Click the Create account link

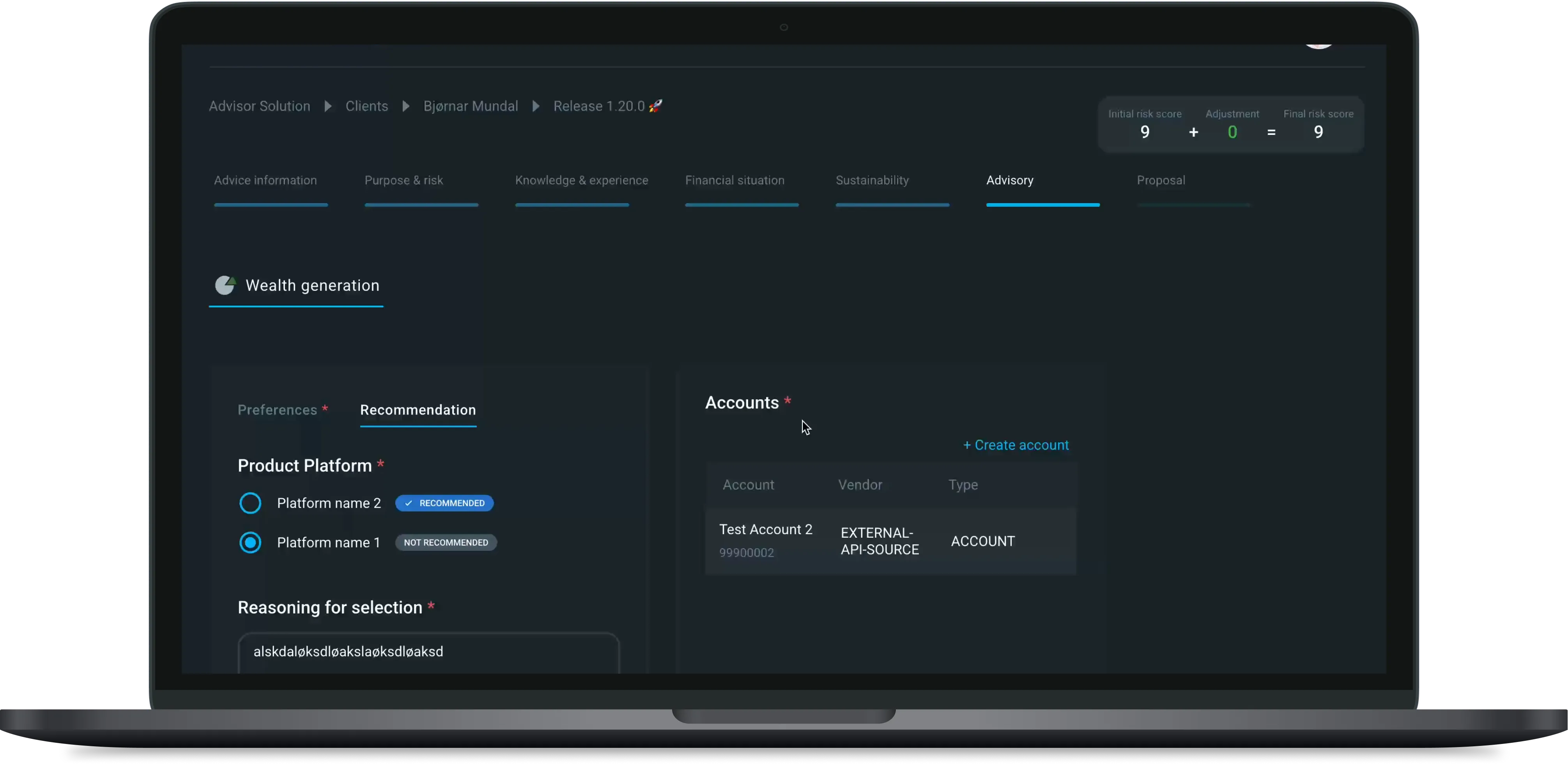point(1015,445)
